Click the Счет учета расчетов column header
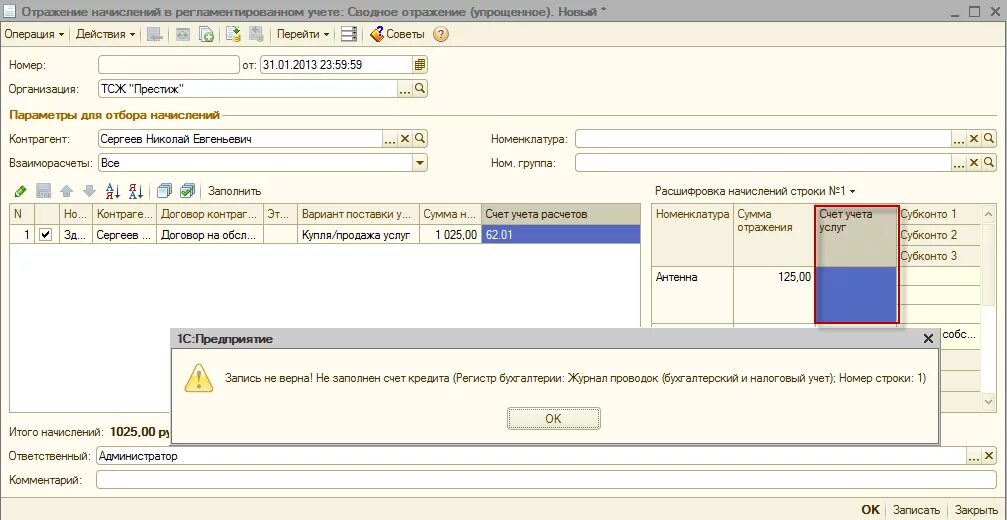 click(561, 214)
